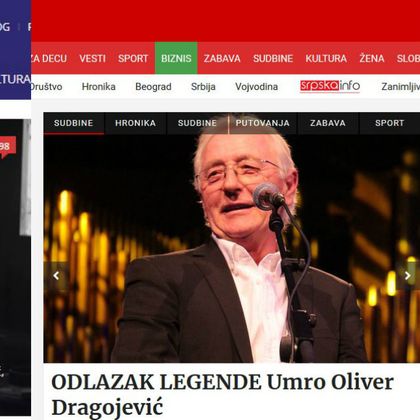Advance carousel with right arrow
This screenshot has width=420, height=420.
tap(407, 275)
